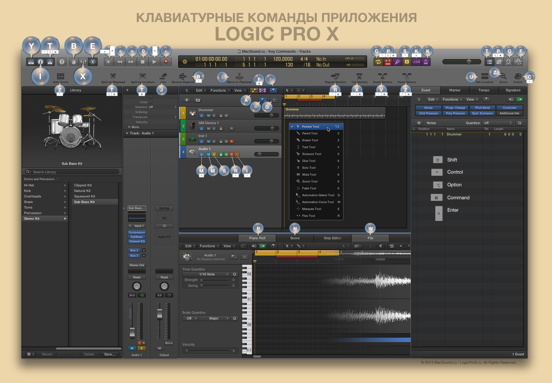Adjust the Audio 1 track volume slider

point(266,154)
